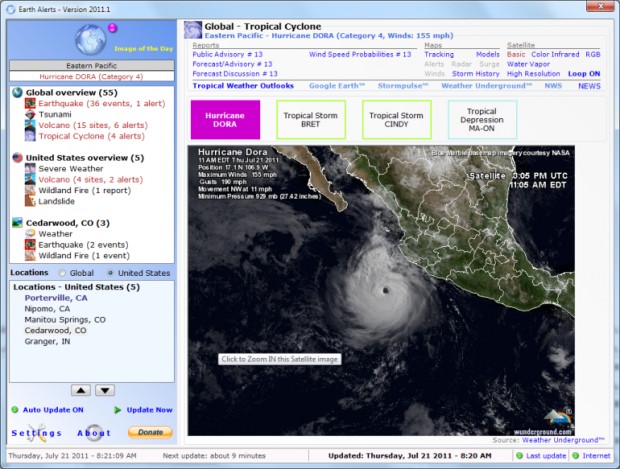The image size is (620, 469).
Task: Zoom in on the Hurricane Dora satellite image
Action: [381, 291]
